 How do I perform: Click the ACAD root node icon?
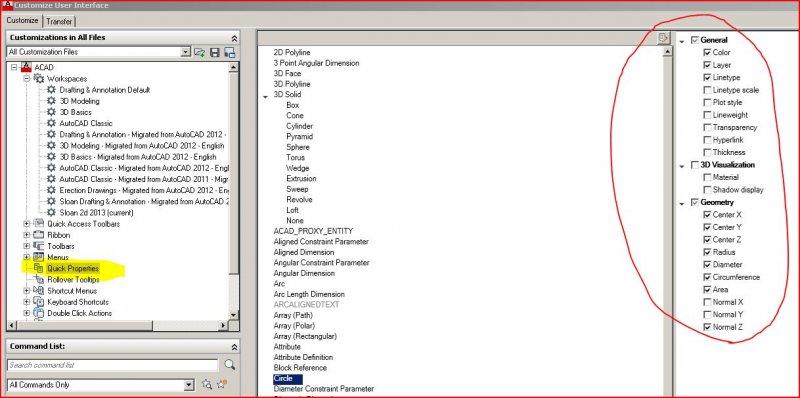26,67
